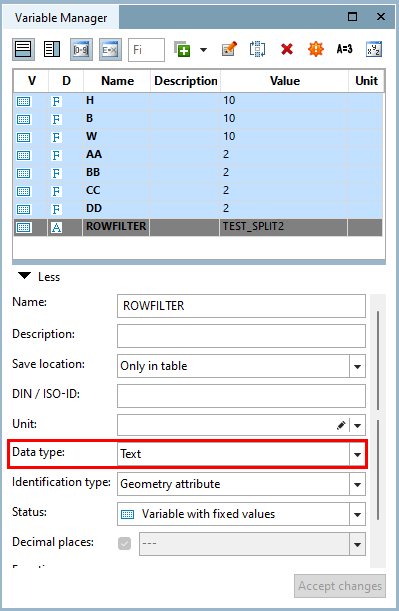The image size is (399, 611).
Task: Click the status icon in row W
Action: point(23,138)
